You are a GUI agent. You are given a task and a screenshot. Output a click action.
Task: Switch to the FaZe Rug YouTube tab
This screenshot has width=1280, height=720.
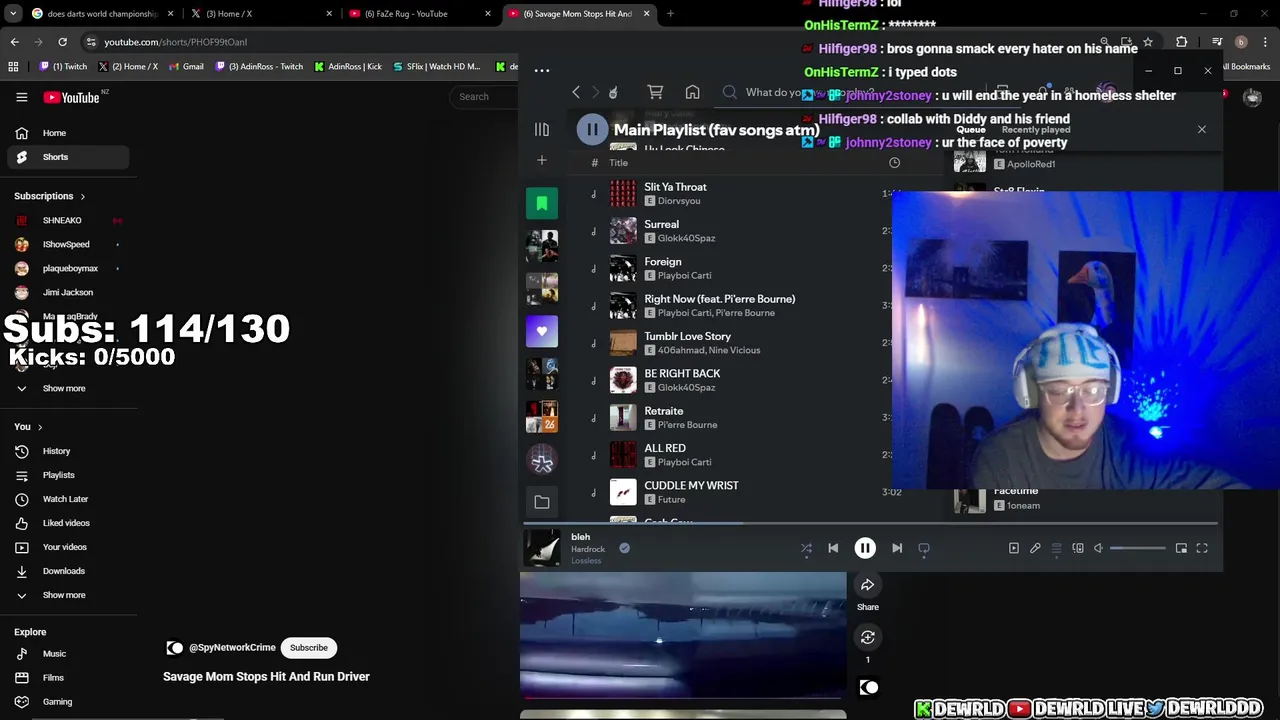tap(416, 14)
